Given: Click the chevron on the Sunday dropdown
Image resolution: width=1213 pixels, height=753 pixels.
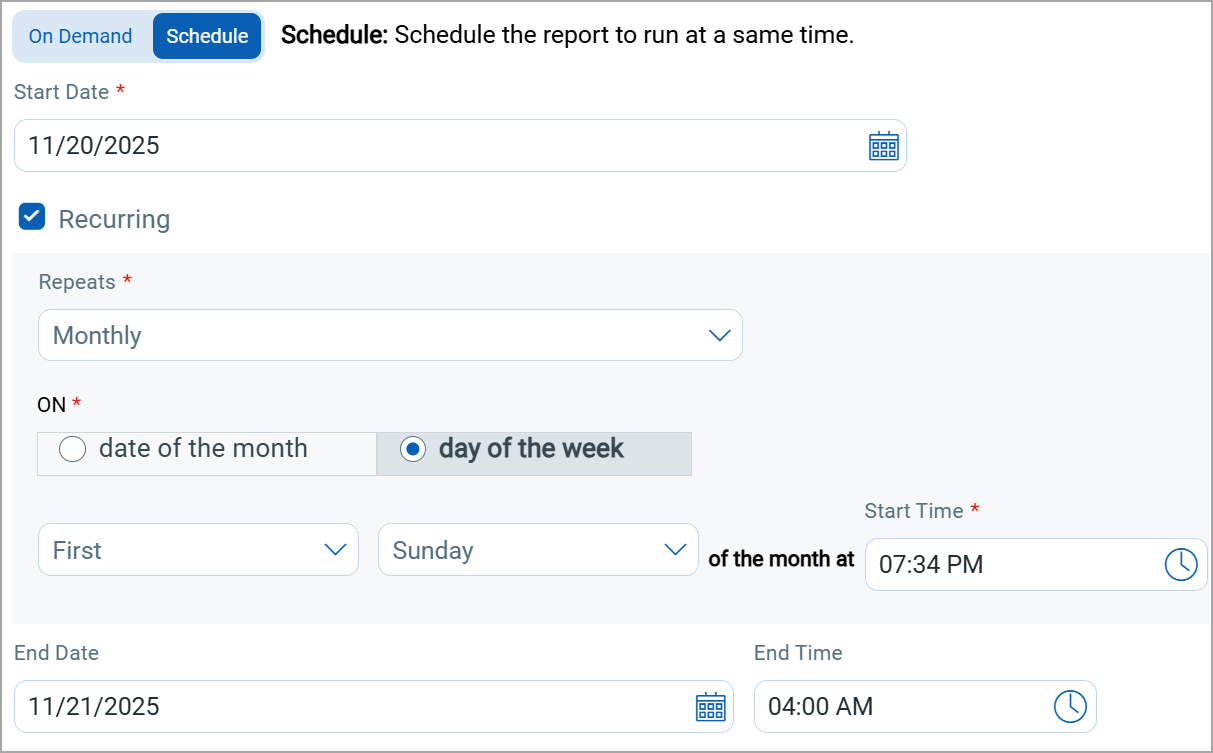Looking at the screenshot, I should click(675, 550).
